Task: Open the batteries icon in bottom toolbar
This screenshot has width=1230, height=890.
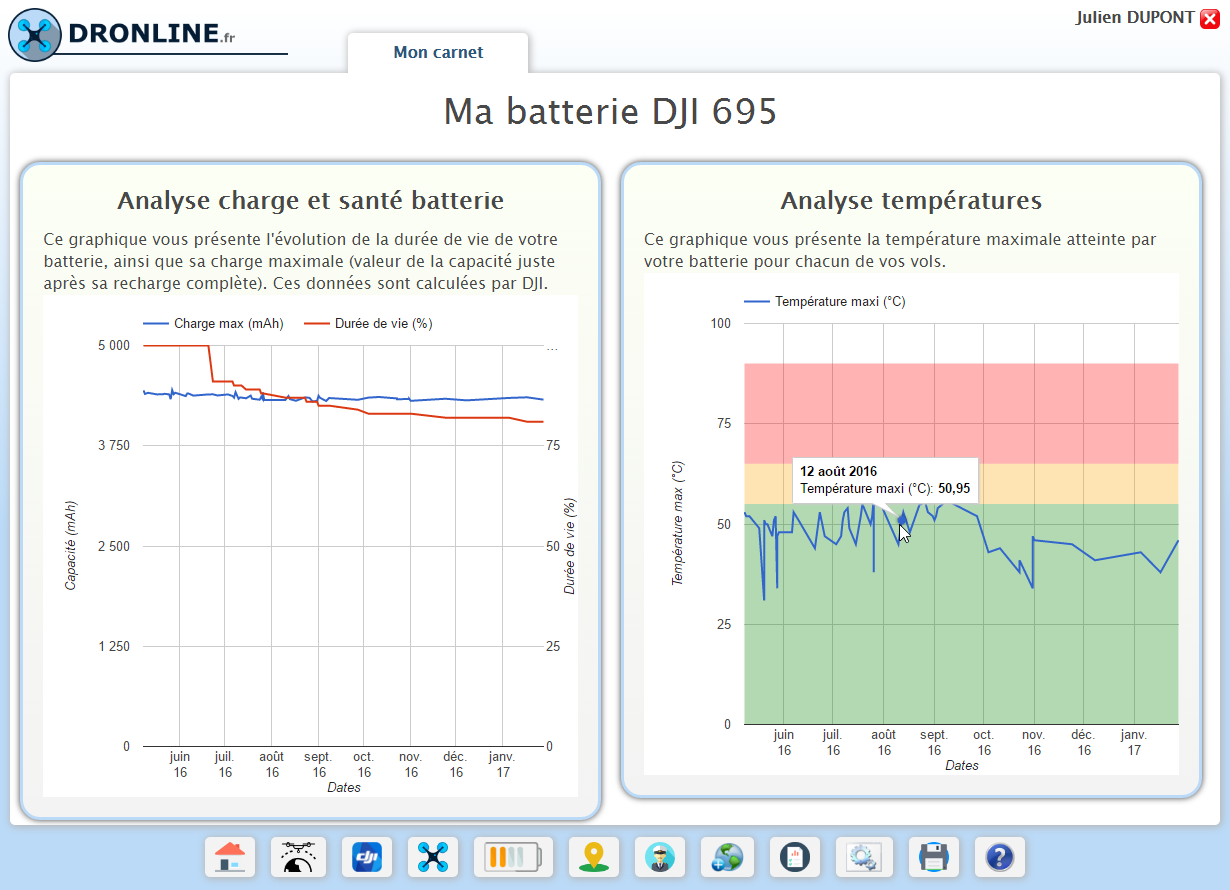Action: tap(513, 857)
